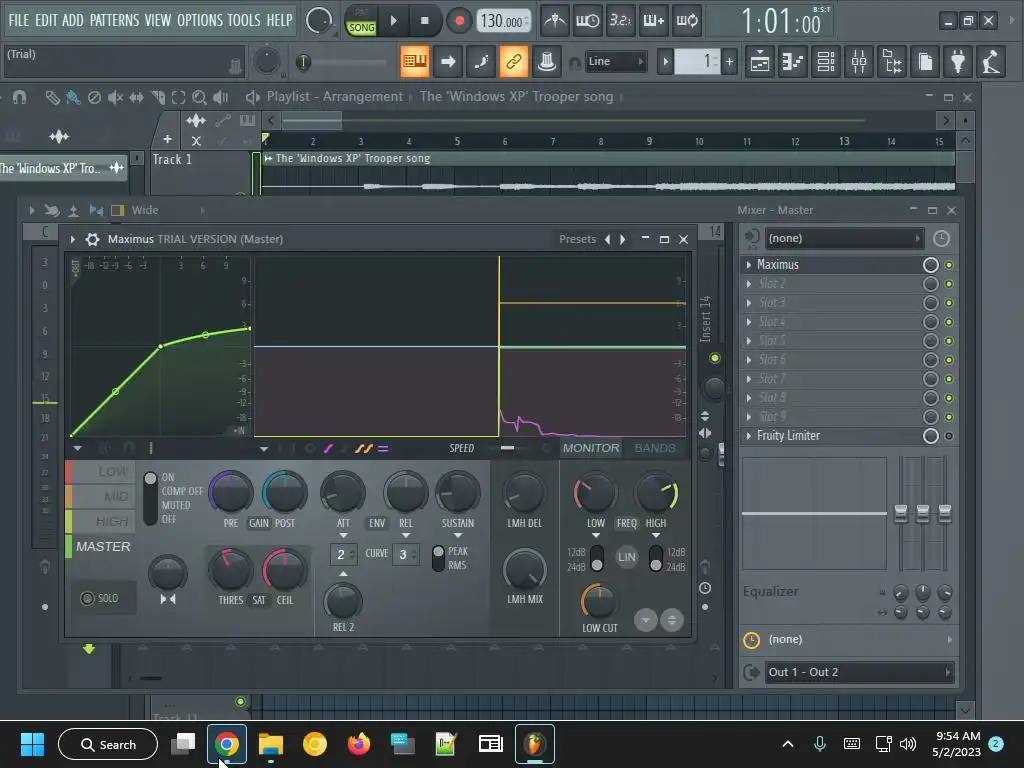
Task: Select the Playlist pencil draw tool
Action: tap(52, 98)
